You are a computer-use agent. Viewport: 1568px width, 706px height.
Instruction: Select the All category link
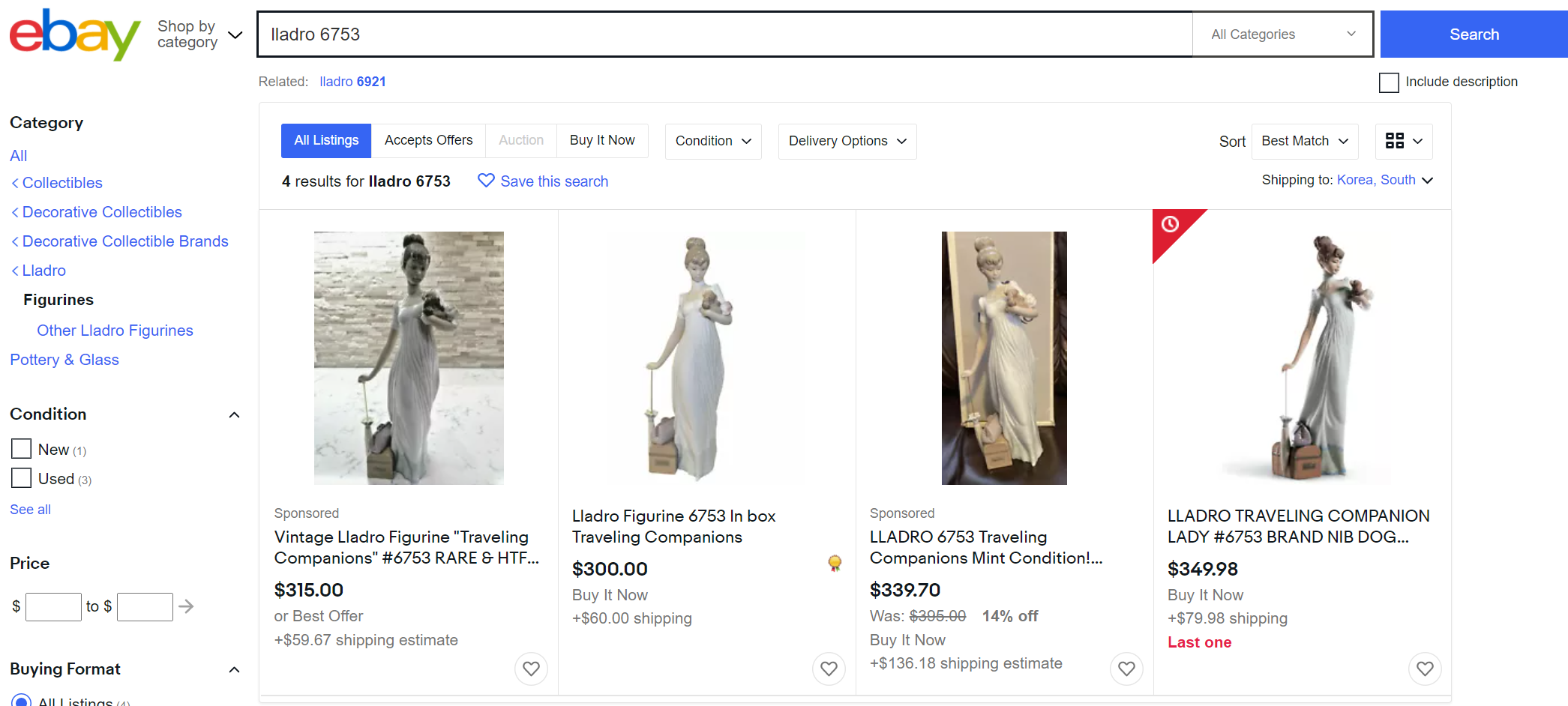[x=19, y=156]
